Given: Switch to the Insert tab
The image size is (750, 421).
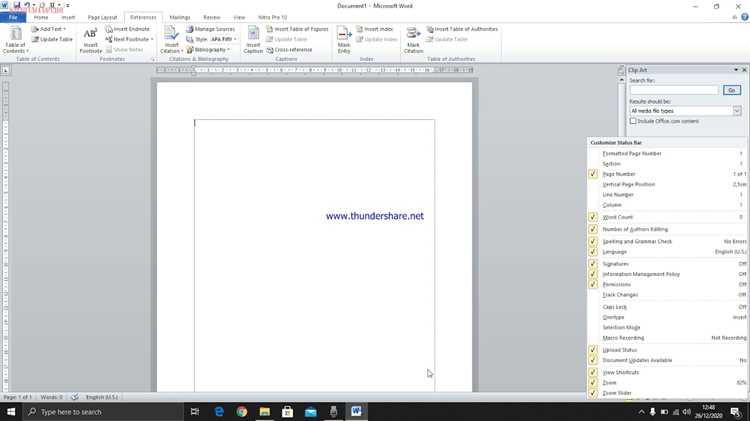Looking at the screenshot, I should pyautogui.click(x=68, y=17).
